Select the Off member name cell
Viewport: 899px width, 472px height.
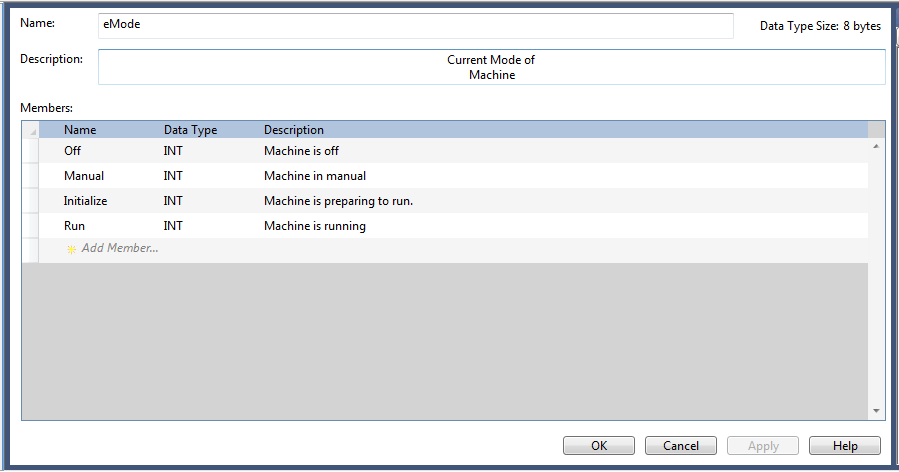coord(72,151)
